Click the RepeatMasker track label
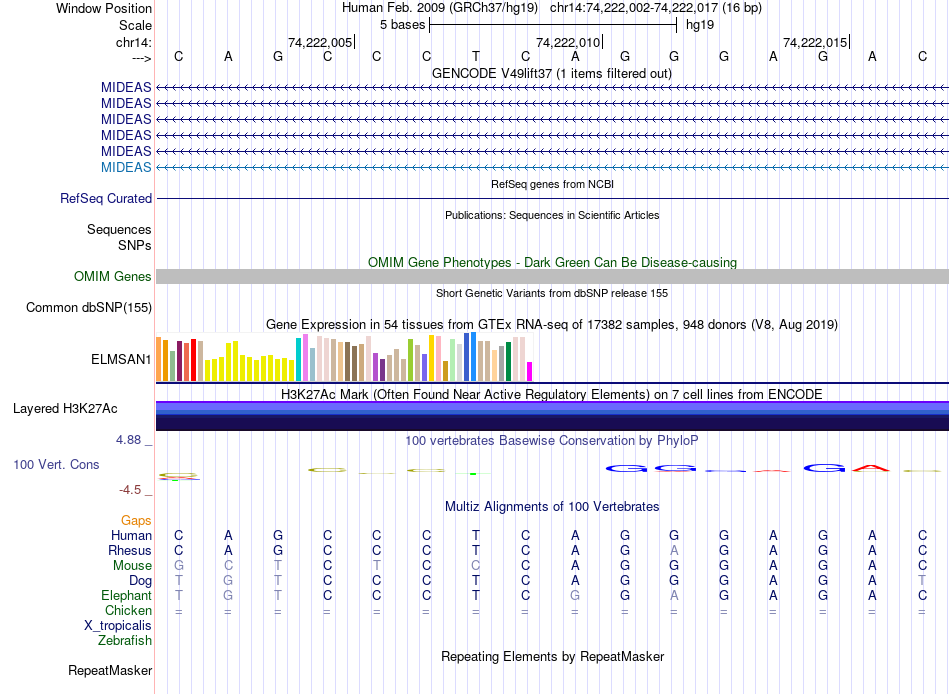 110,670
